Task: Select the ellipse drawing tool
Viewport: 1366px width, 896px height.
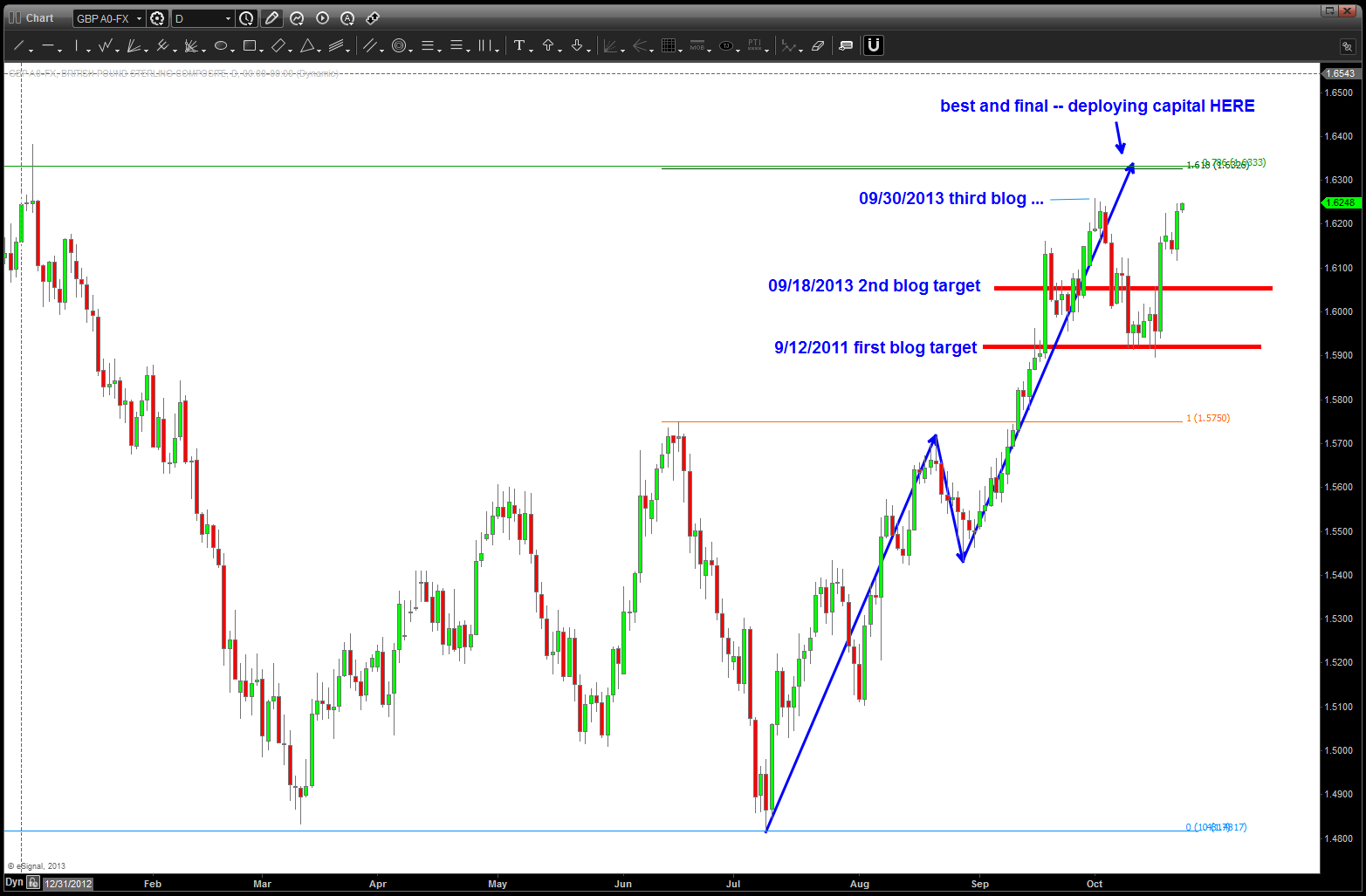Action: pyautogui.click(x=221, y=45)
